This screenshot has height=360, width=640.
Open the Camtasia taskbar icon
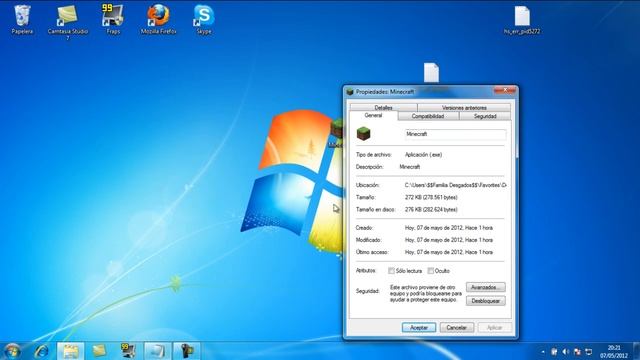coord(99,351)
